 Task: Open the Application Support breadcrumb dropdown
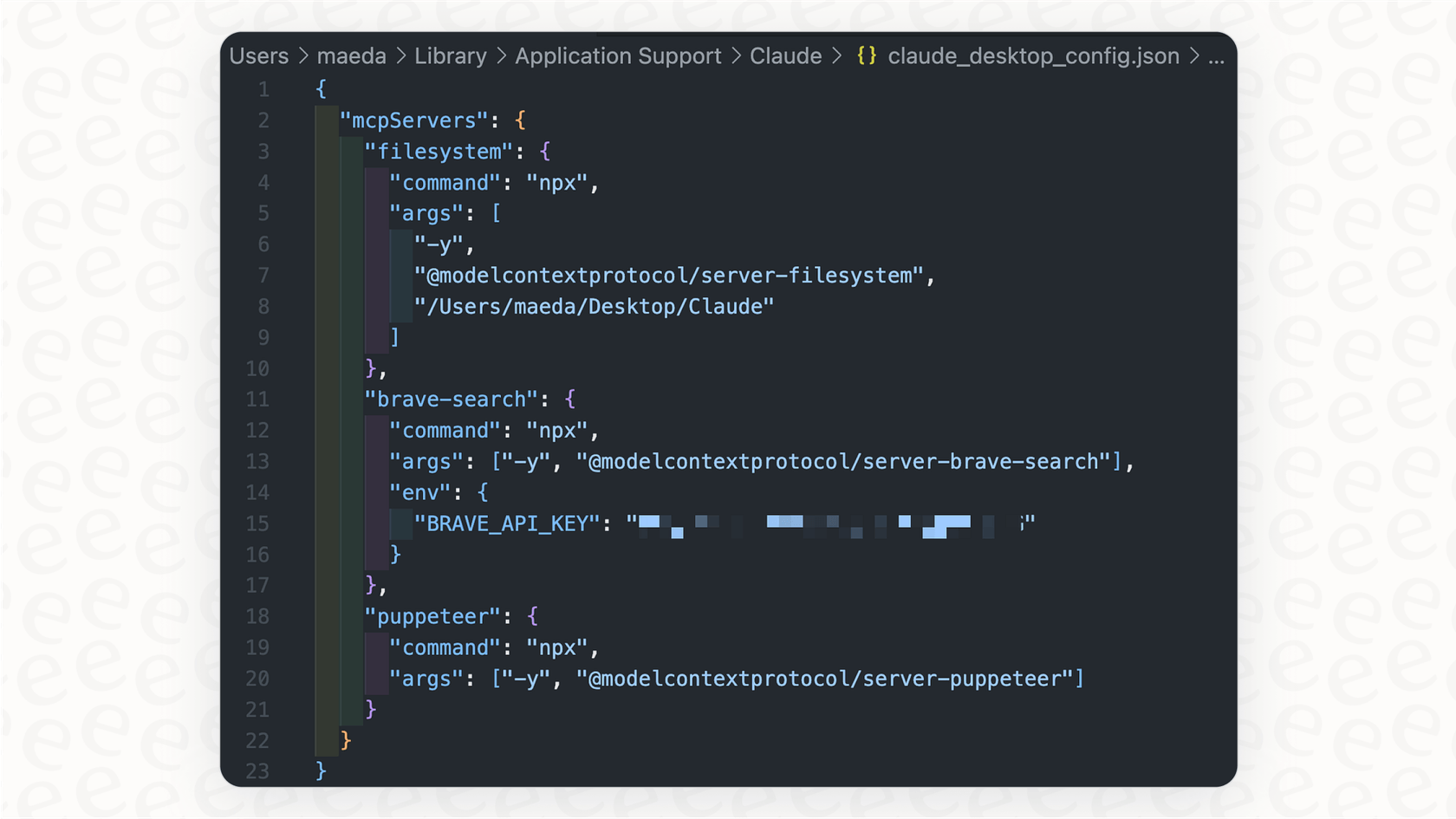[618, 55]
